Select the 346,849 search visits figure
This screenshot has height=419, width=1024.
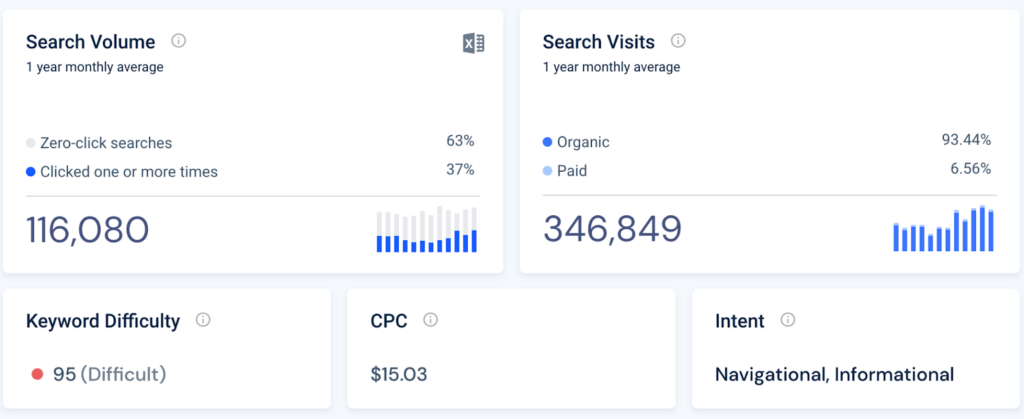pyautogui.click(x=612, y=229)
